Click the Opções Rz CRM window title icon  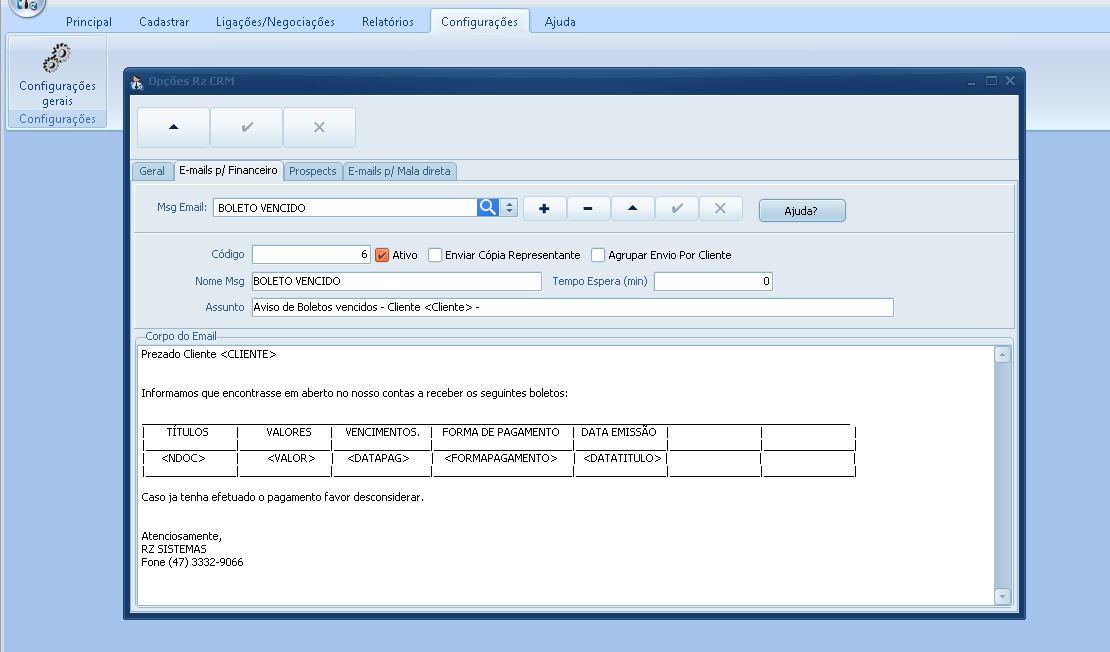137,81
